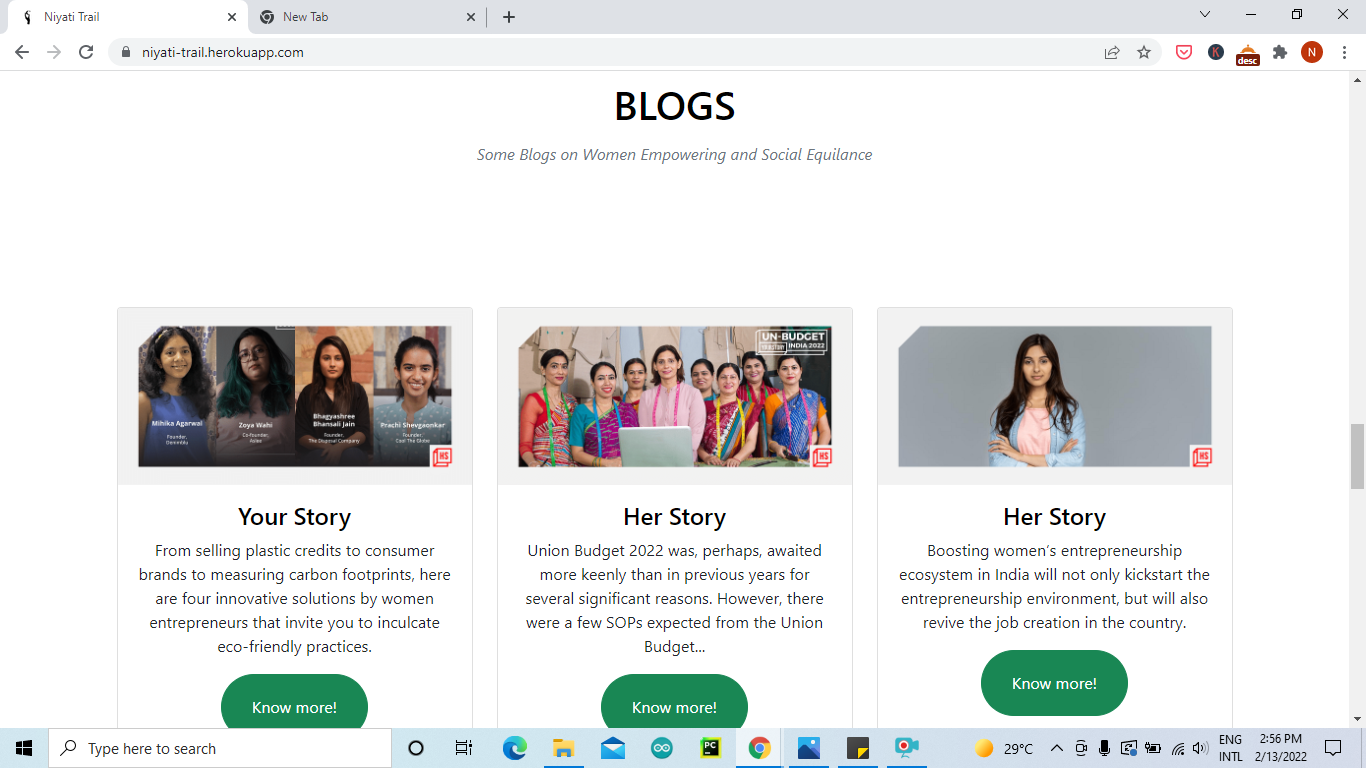Bookmark this page with the star icon
This screenshot has height=768, width=1366.
1143,51
